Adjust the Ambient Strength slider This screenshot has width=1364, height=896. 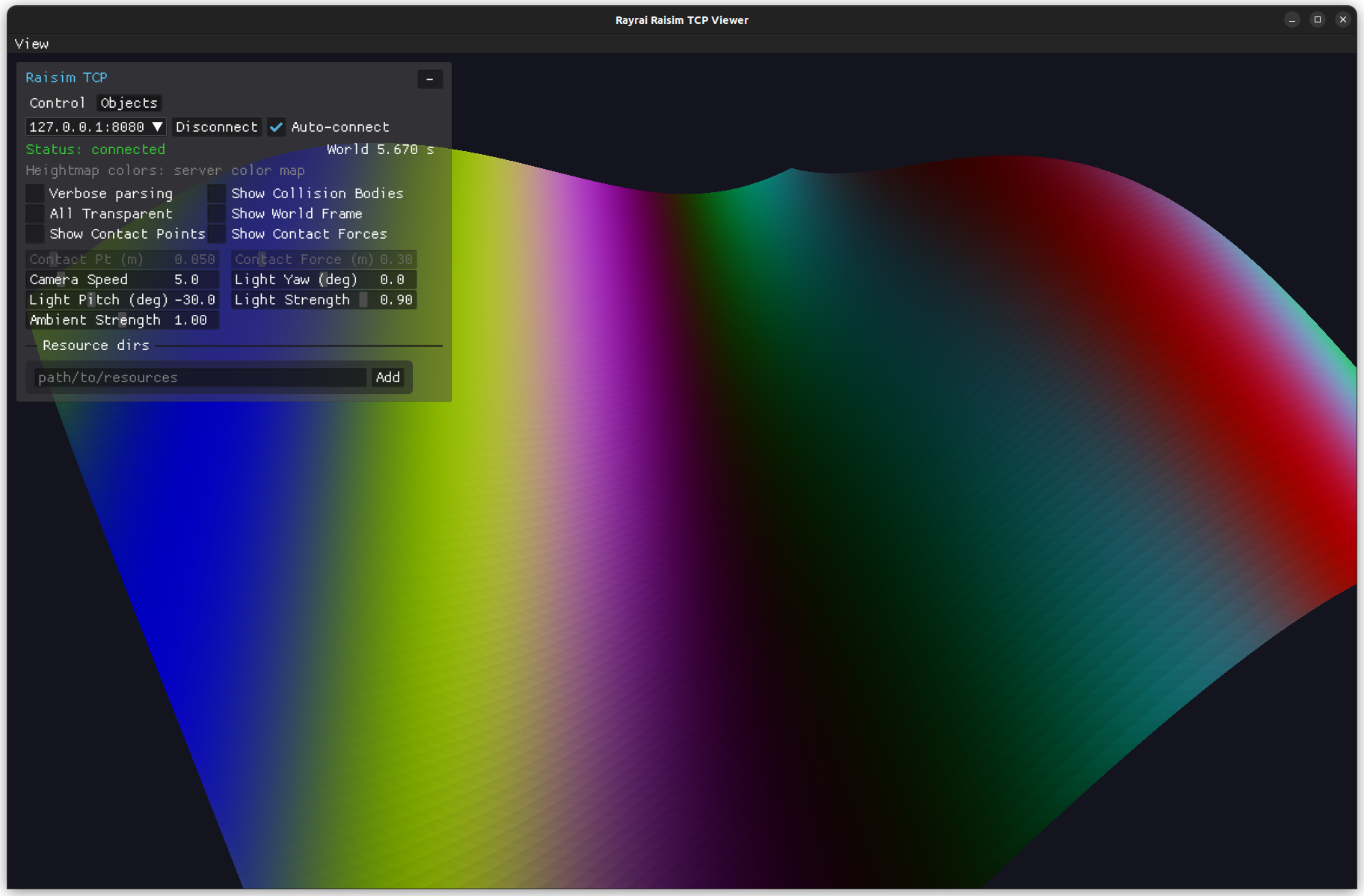(122, 319)
